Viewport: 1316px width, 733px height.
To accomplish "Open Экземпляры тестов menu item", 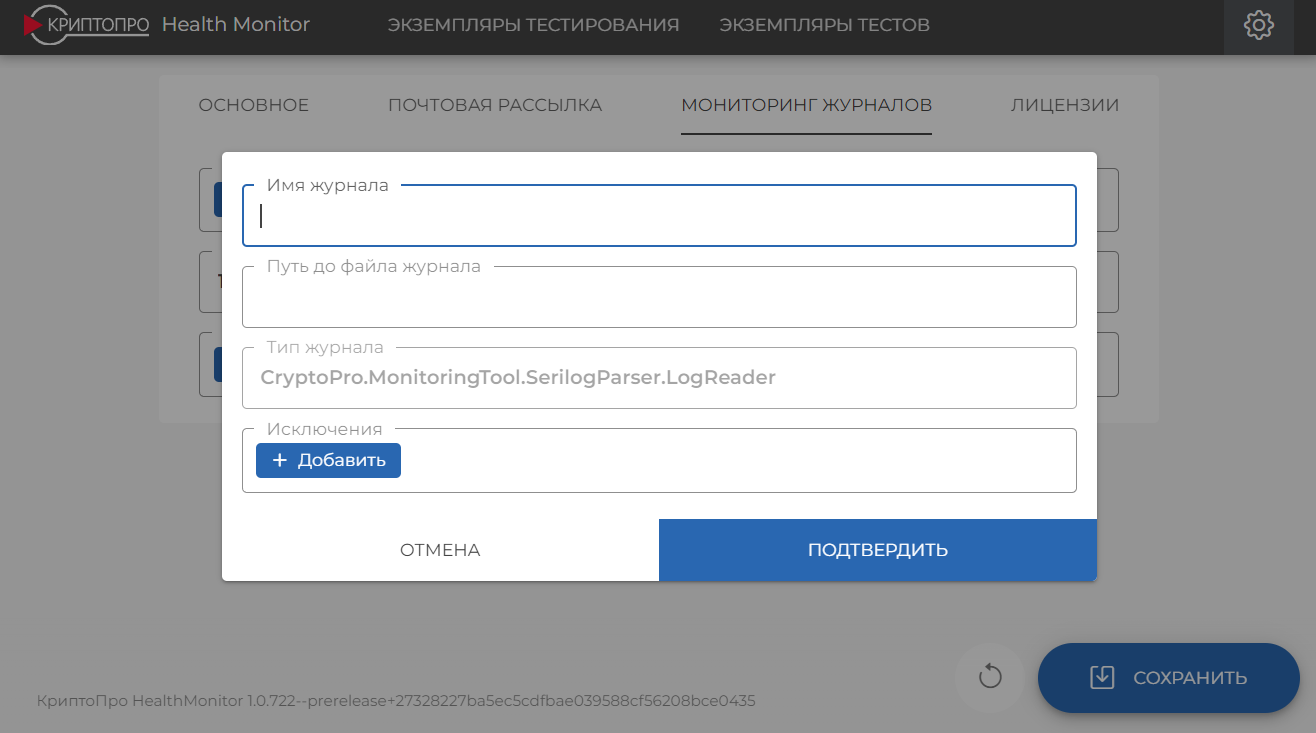I will [824, 25].
